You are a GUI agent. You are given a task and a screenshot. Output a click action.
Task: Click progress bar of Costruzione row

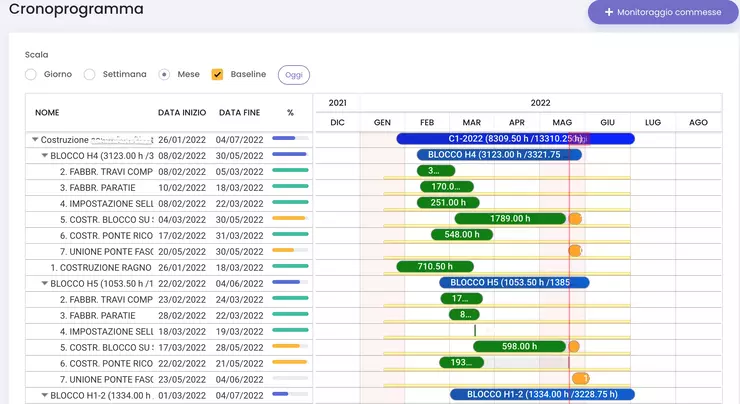290,138
